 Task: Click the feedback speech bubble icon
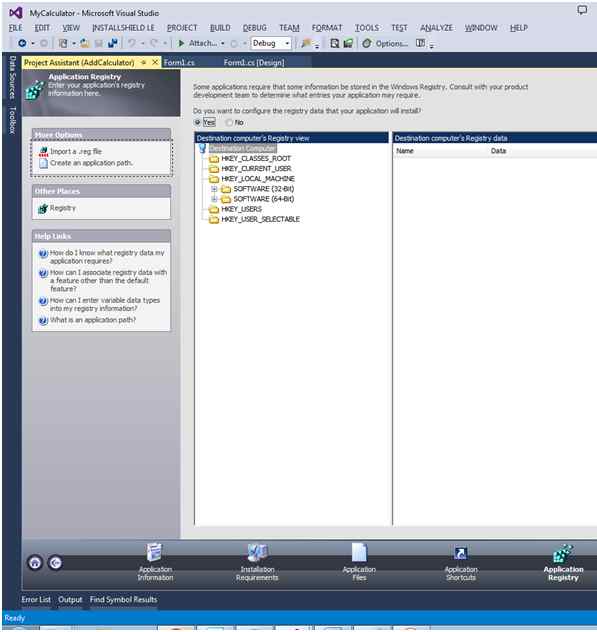[x=582, y=10]
